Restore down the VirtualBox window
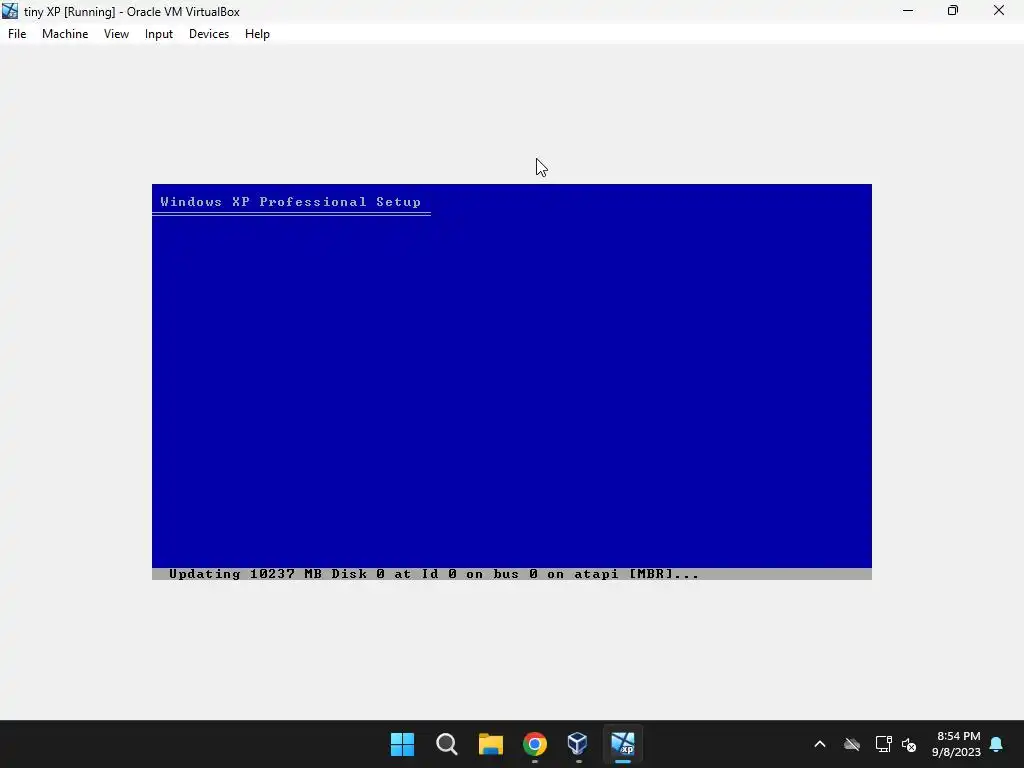The image size is (1024, 768). [x=953, y=11]
